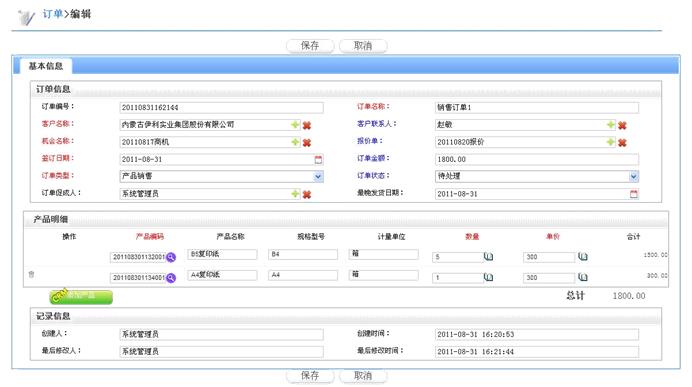Open the 订单类型 dropdown

(x=318, y=177)
